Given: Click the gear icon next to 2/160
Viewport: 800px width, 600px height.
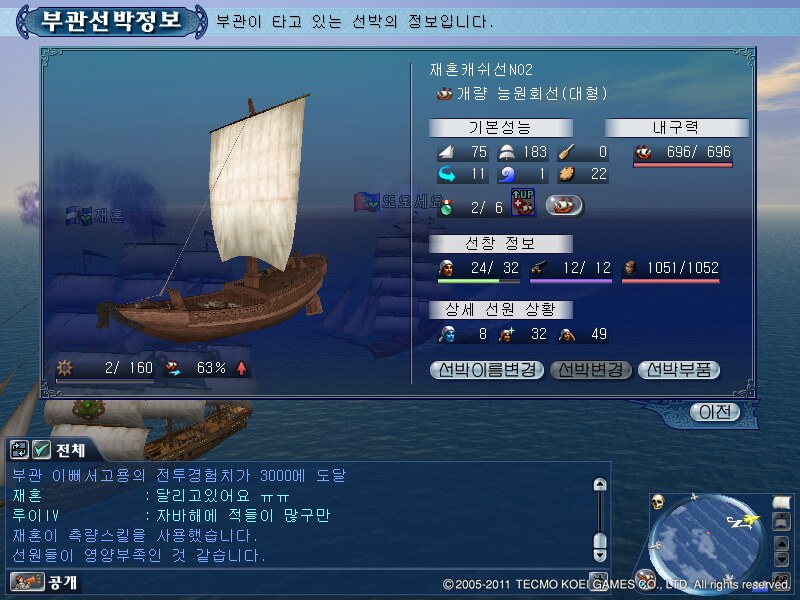Looking at the screenshot, I should (65, 367).
